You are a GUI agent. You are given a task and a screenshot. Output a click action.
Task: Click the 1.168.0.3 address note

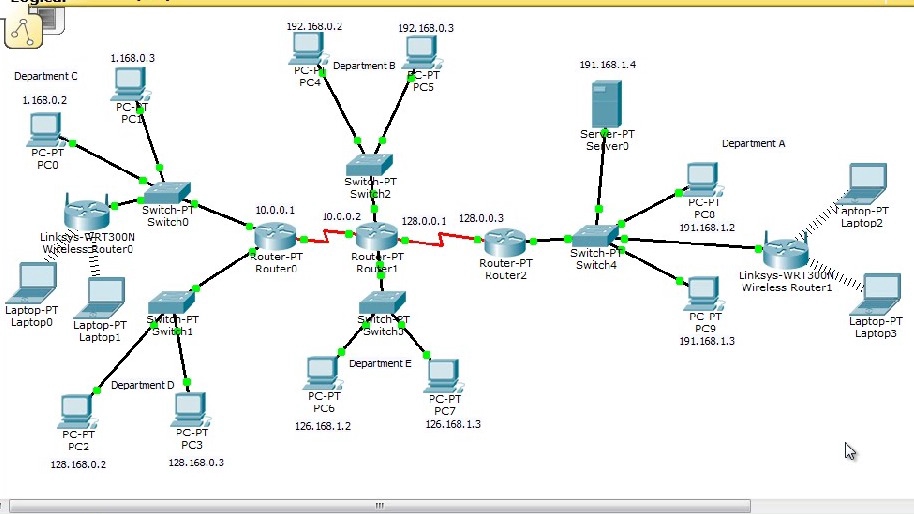coord(133,58)
